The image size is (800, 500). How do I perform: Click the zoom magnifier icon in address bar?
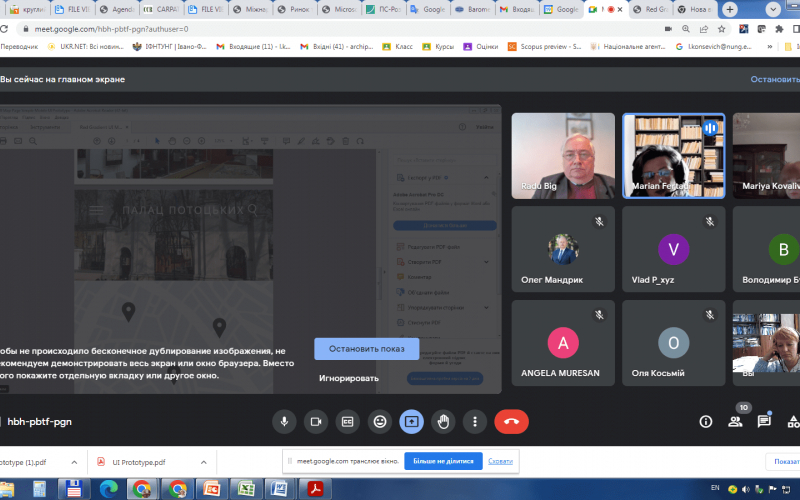tap(686, 29)
